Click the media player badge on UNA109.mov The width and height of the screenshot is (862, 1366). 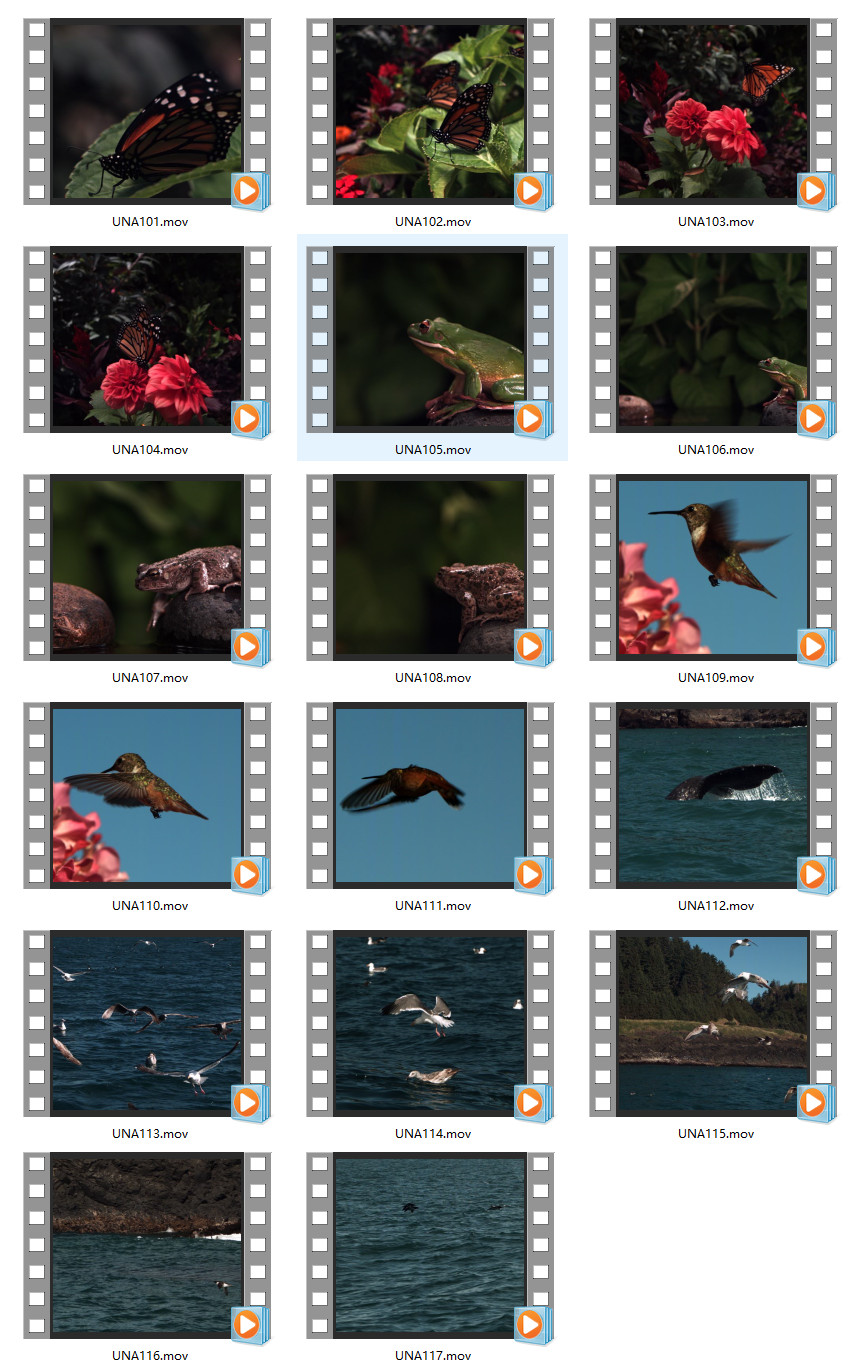coord(816,647)
